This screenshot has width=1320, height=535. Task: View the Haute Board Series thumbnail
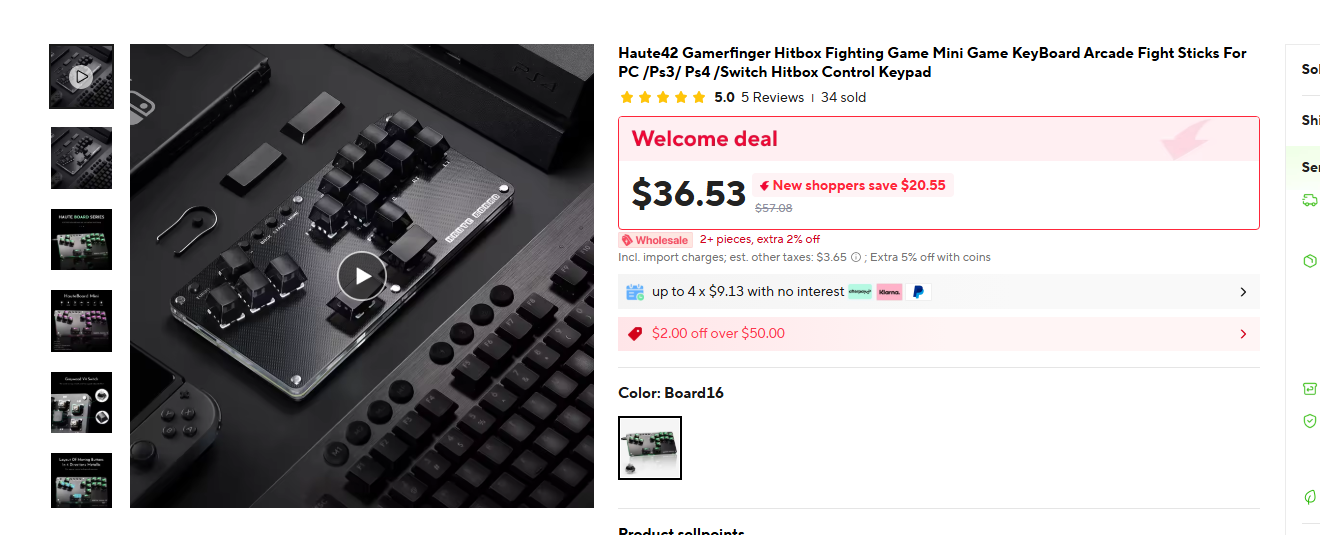(x=81, y=239)
